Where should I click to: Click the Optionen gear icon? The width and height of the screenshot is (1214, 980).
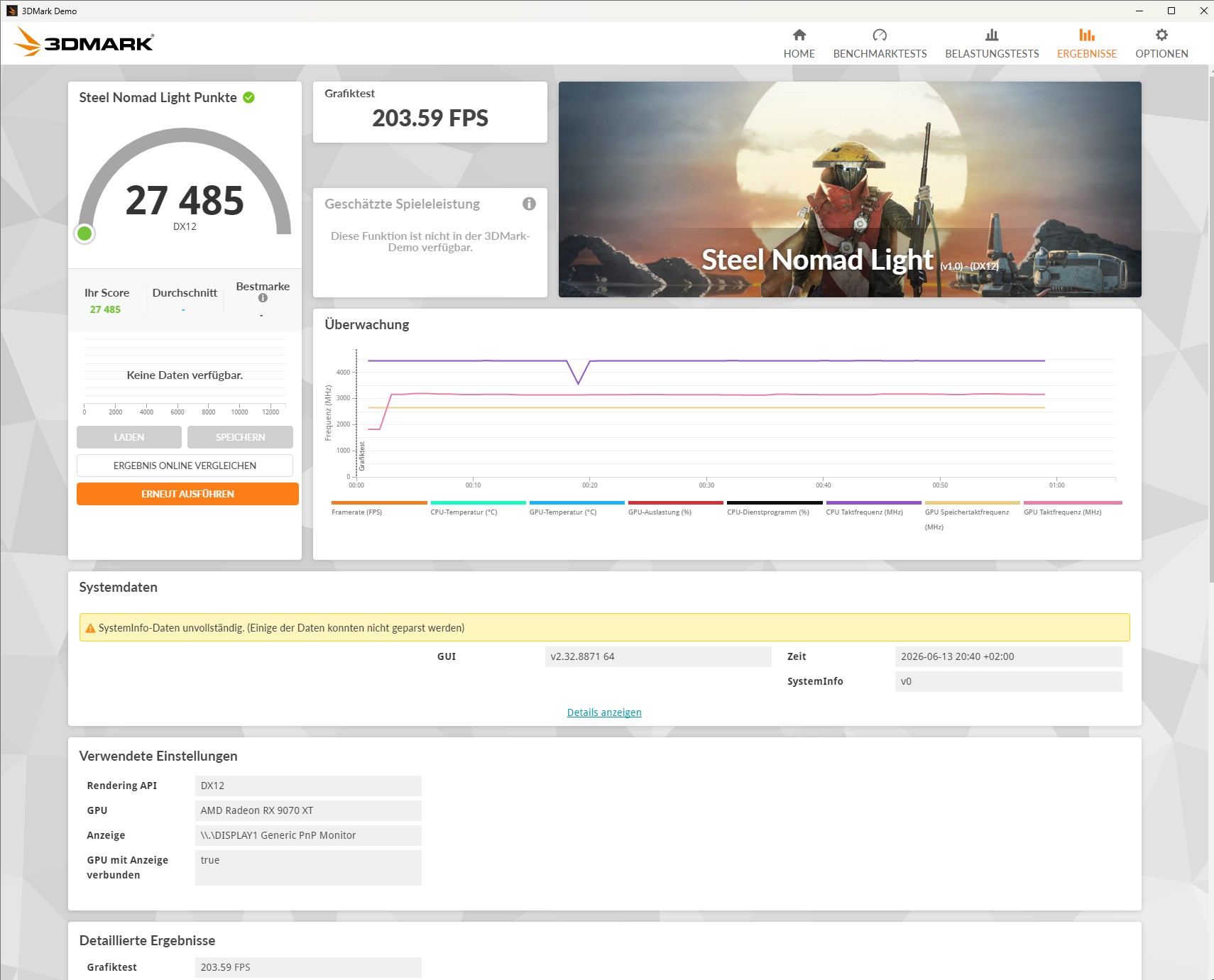coord(1161,35)
